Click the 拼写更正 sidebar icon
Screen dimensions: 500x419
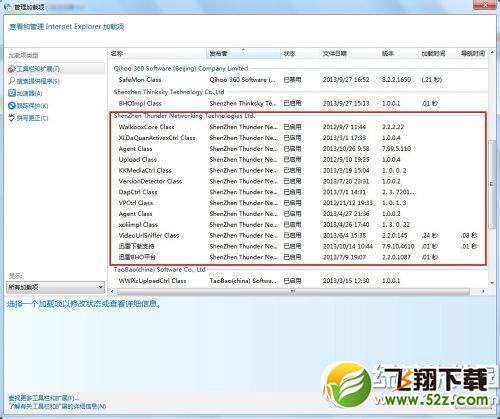[12, 118]
